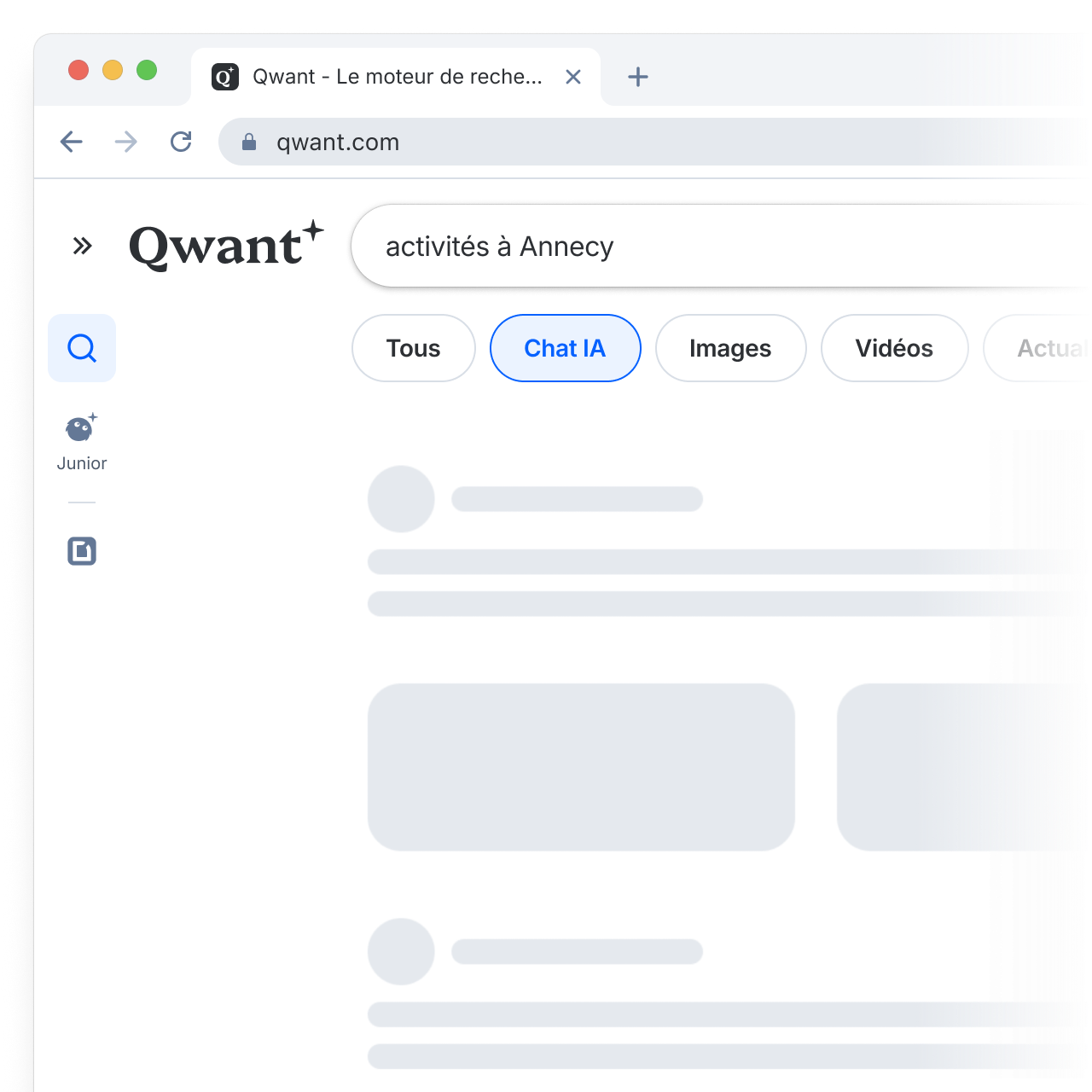Reload the Qwant page
Screen dimensions: 1092x1092
click(181, 142)
